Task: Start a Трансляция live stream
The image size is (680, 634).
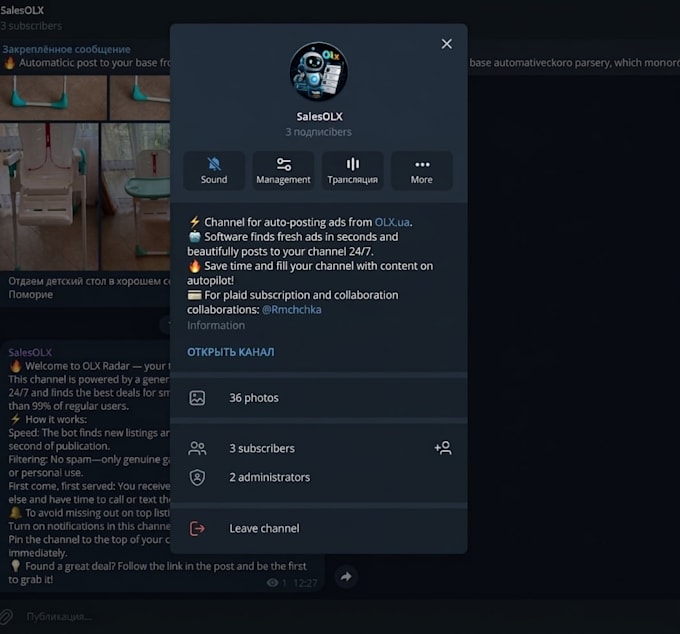Action: click(353, 170)
